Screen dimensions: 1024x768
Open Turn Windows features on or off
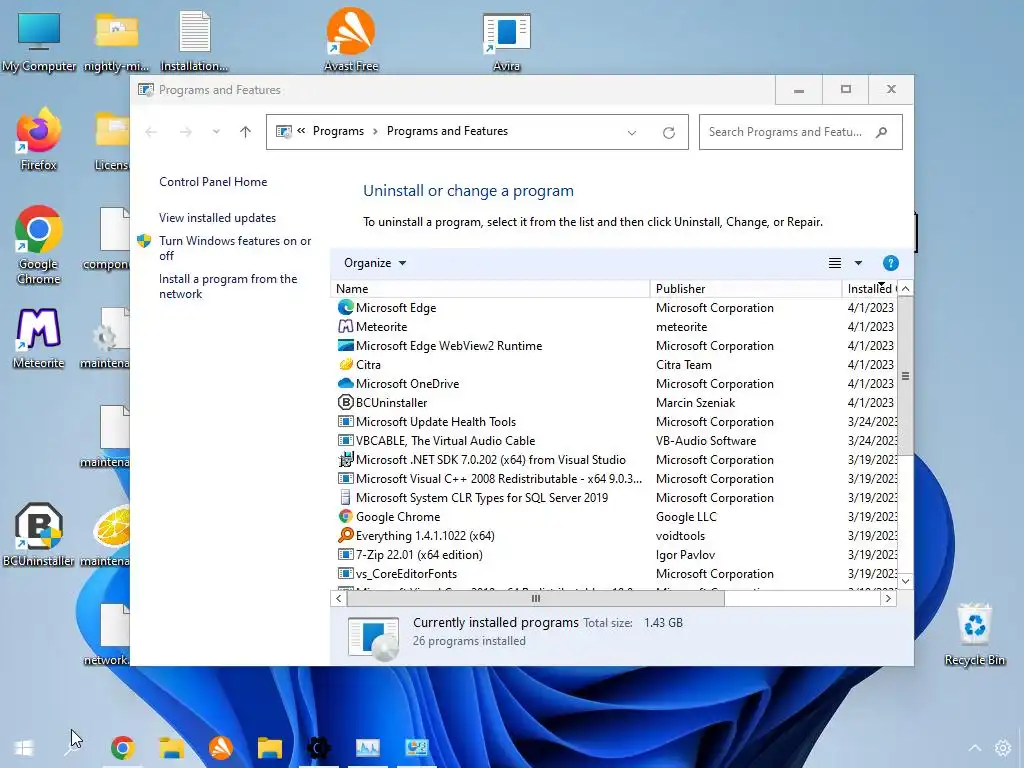coord(235,248)
